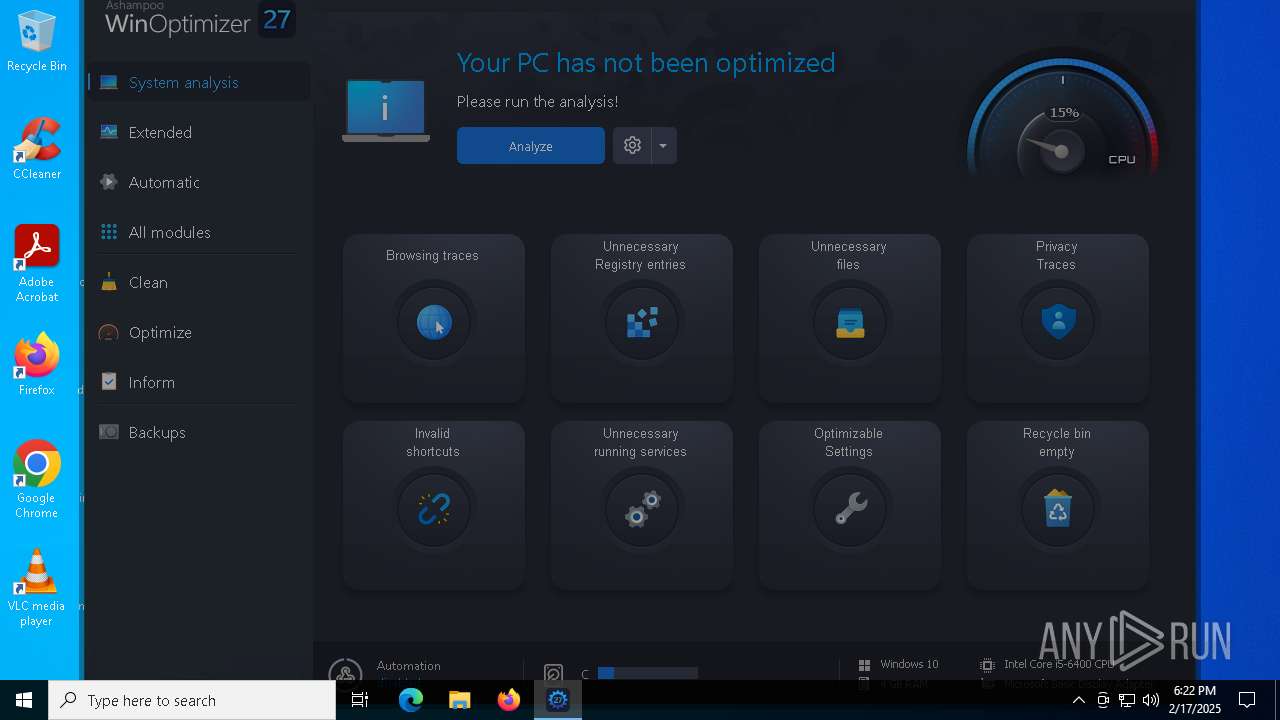The height and width of the screenshot is (720, 1280).
Task: Click the drive C usage bar
Action: [x=647, y=673]
